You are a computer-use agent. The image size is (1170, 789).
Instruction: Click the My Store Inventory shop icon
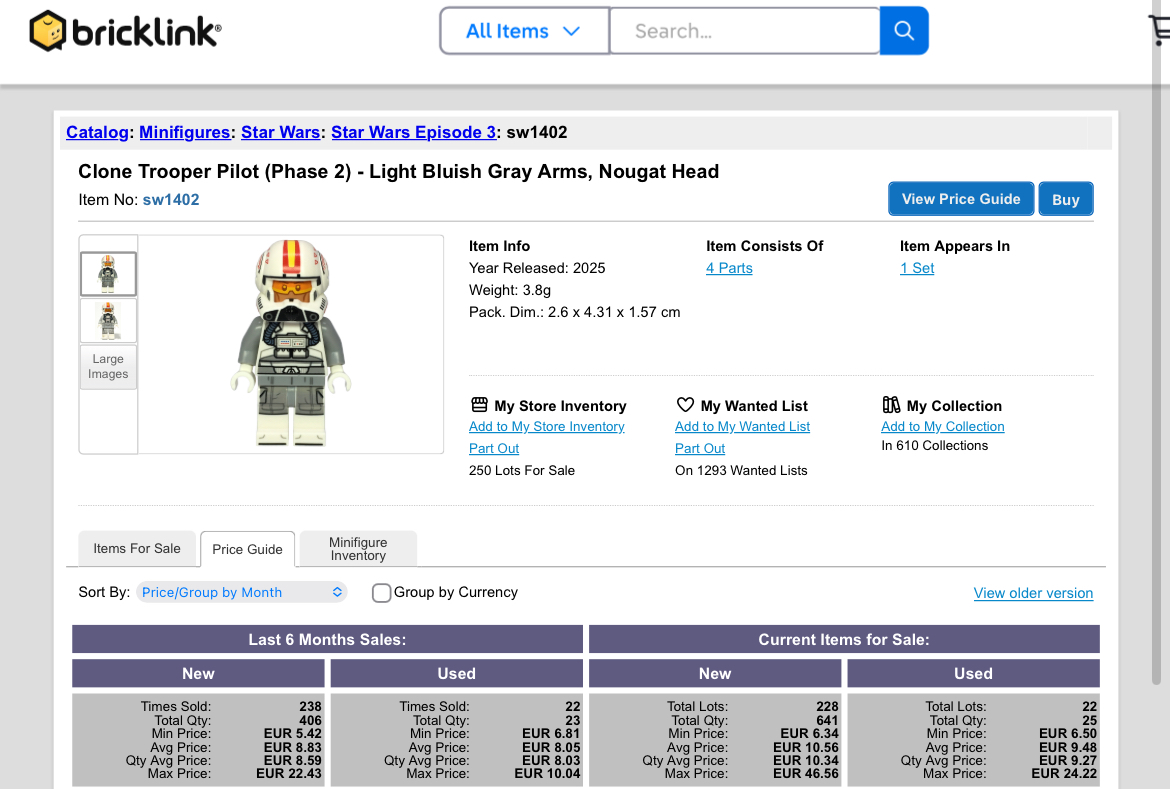(479, 405)
